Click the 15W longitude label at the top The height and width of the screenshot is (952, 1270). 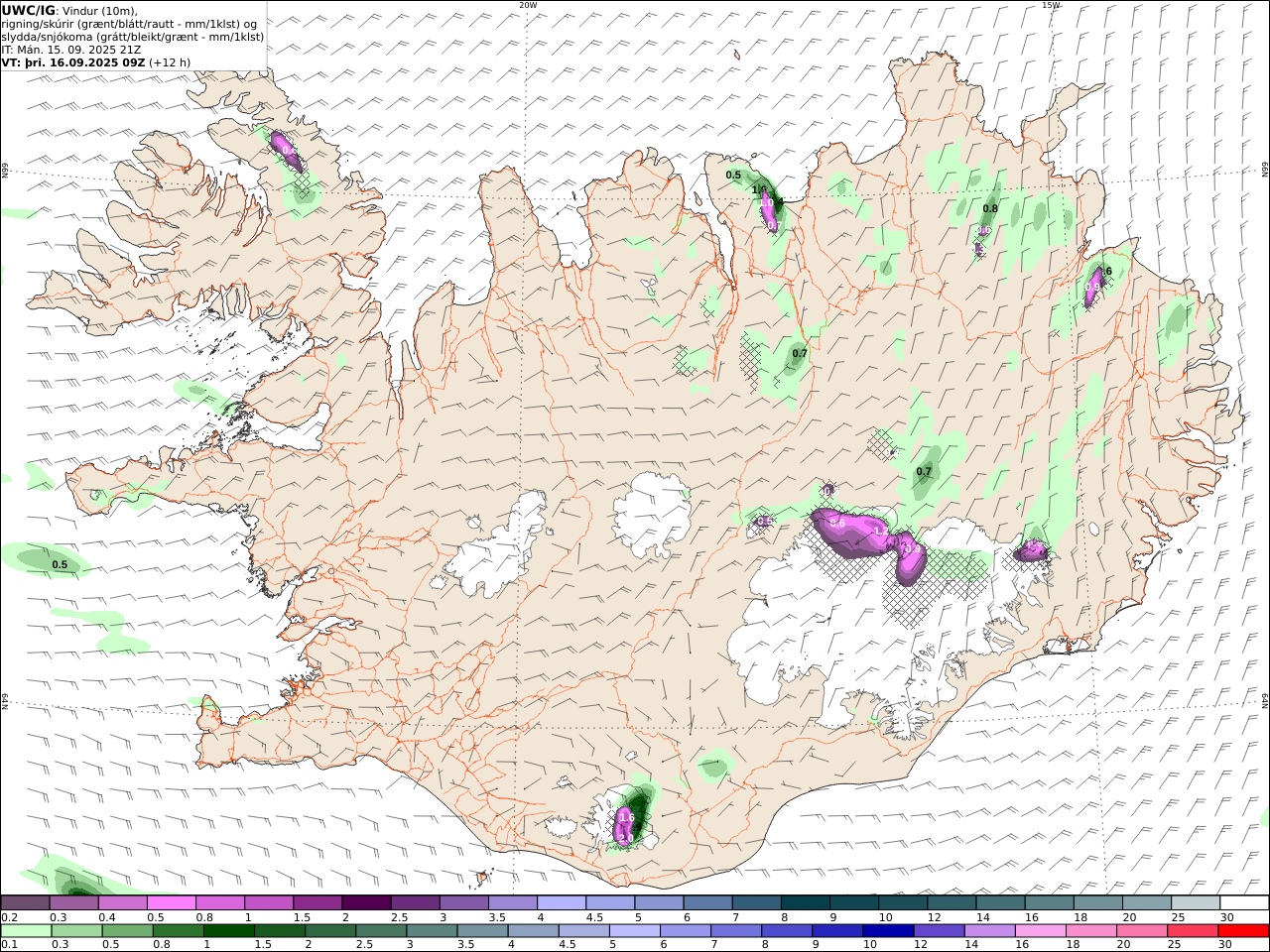tap(1051, 5)
